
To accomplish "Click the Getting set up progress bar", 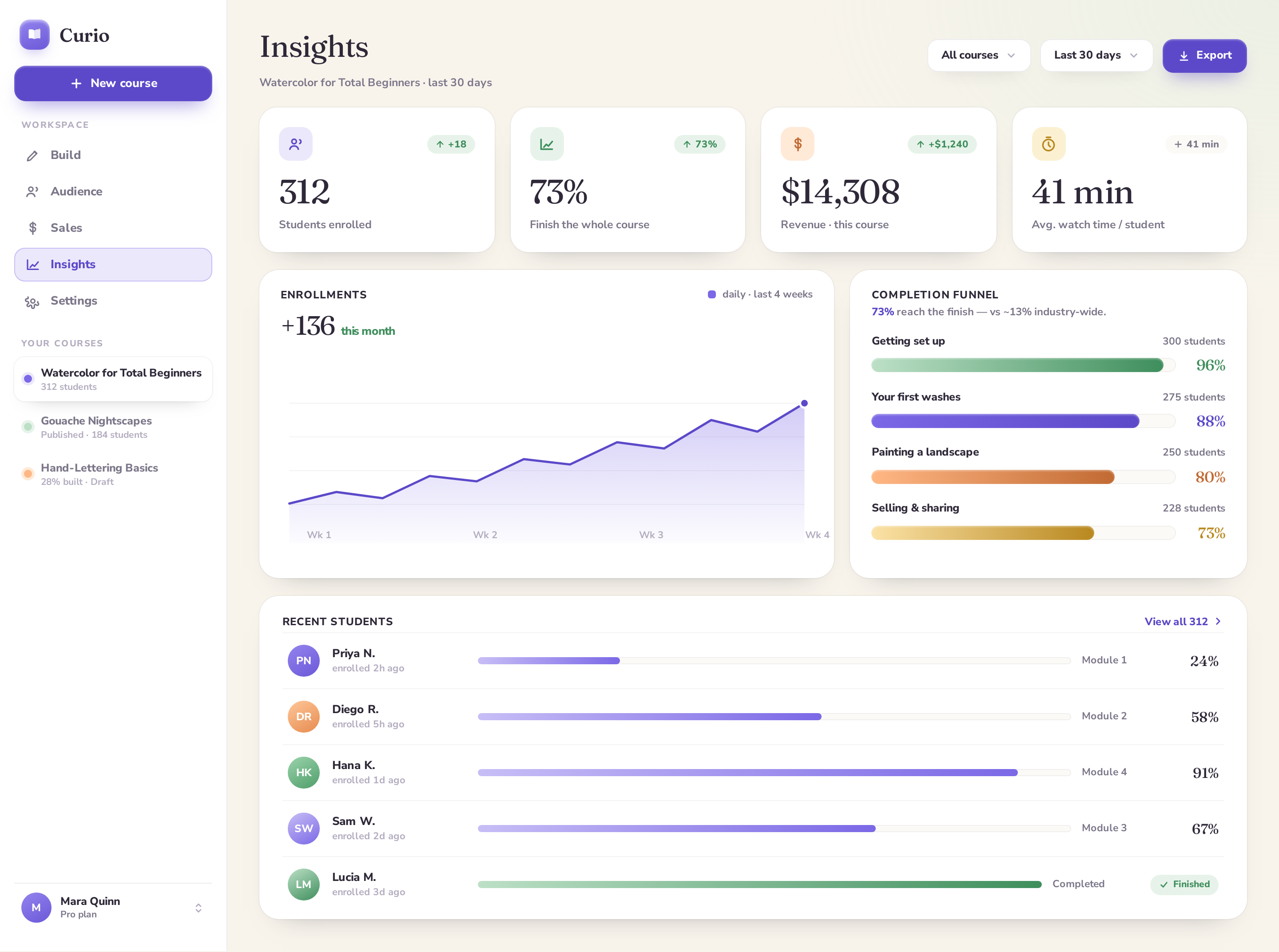I will click(1023, 365).
